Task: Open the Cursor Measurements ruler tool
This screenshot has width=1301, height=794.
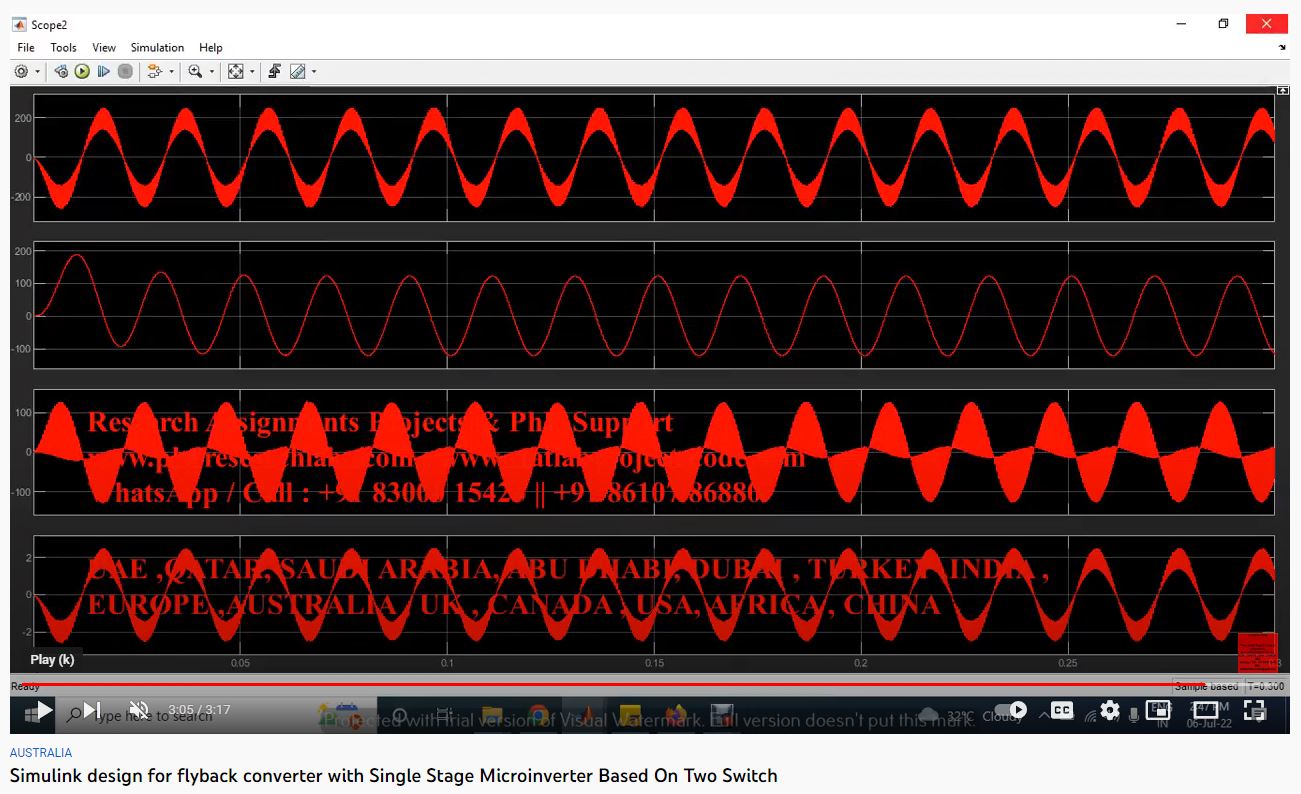Action: click(x=297, y=72)
